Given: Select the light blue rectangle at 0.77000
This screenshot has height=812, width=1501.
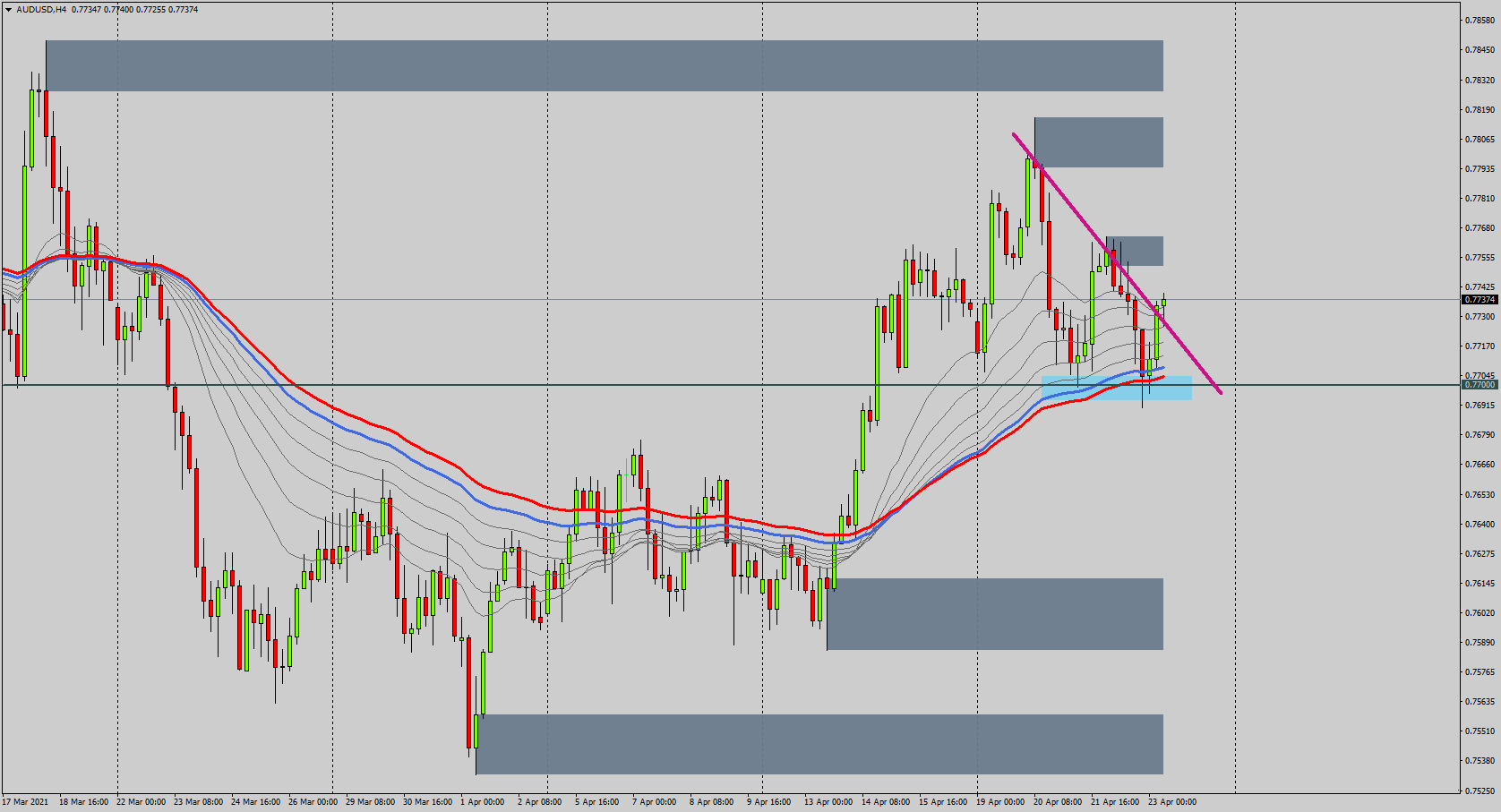Looking at the screenshot, I should click(1117, 388).
